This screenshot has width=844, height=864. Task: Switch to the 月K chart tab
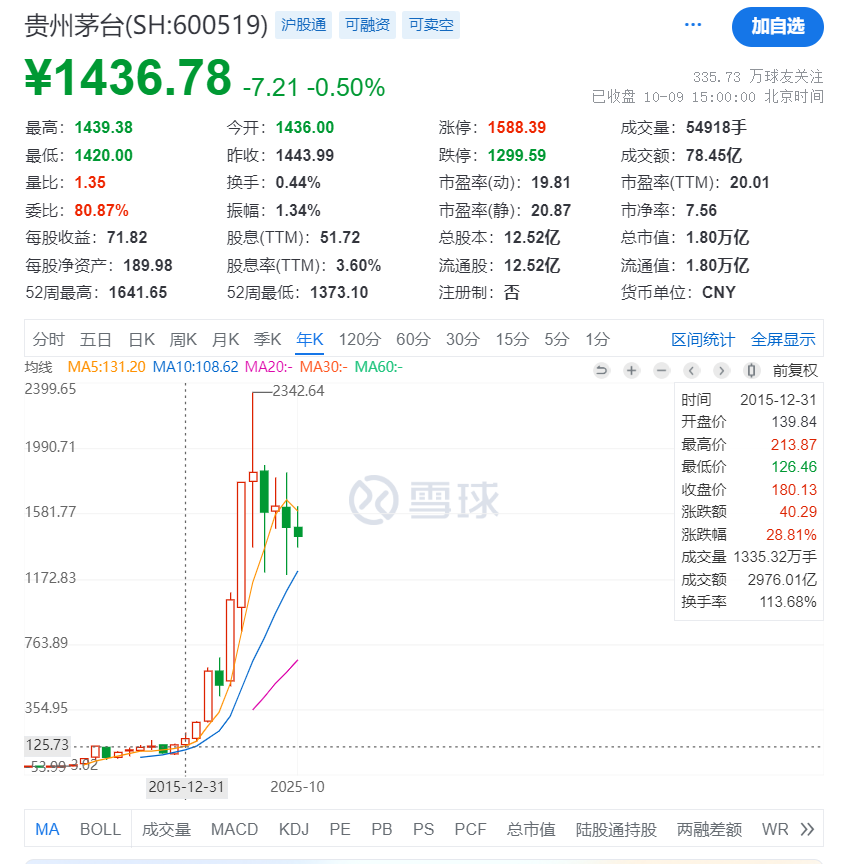point(225,339)
